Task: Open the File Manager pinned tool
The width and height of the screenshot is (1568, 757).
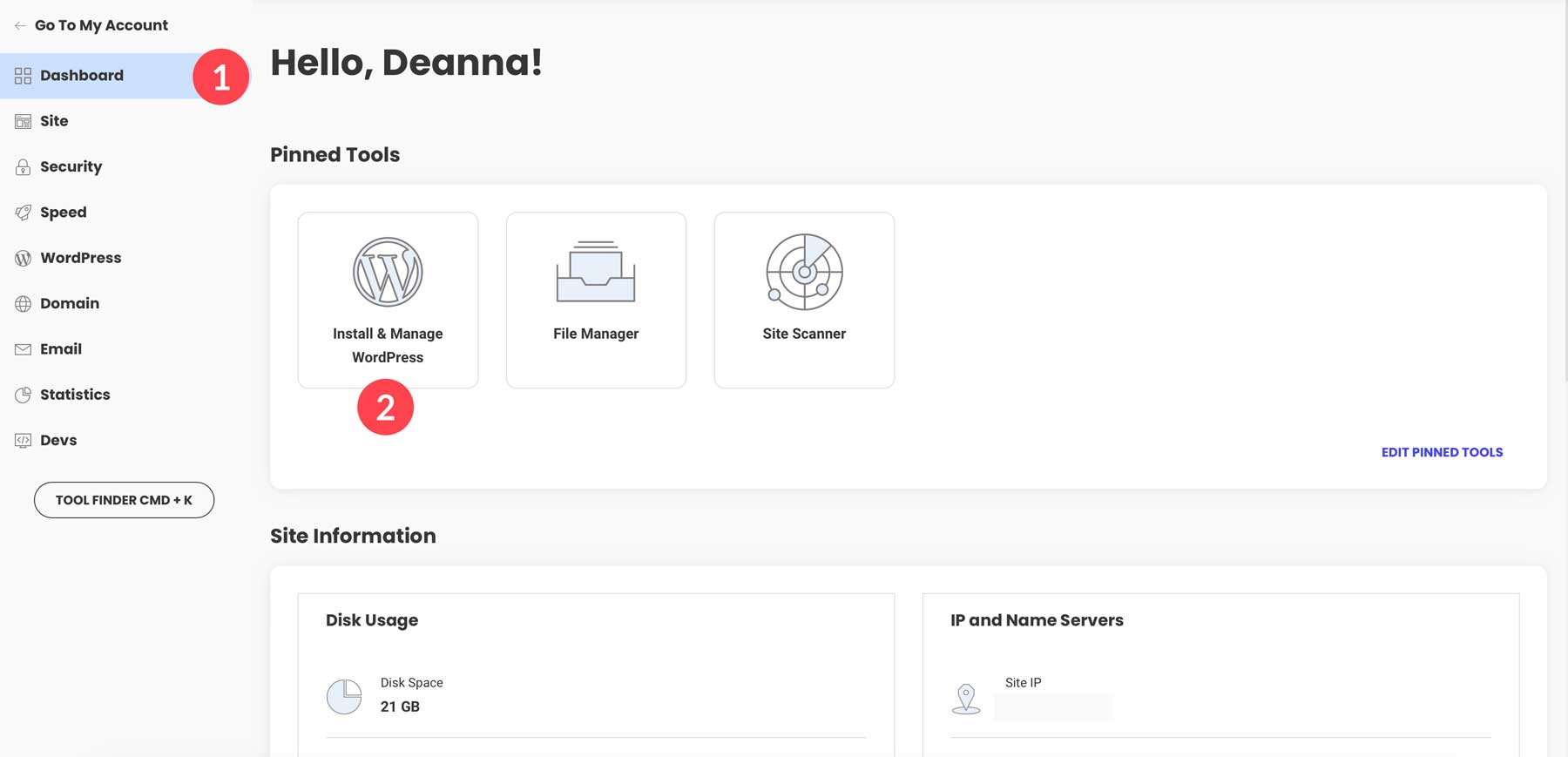Action: coord(596,300)
